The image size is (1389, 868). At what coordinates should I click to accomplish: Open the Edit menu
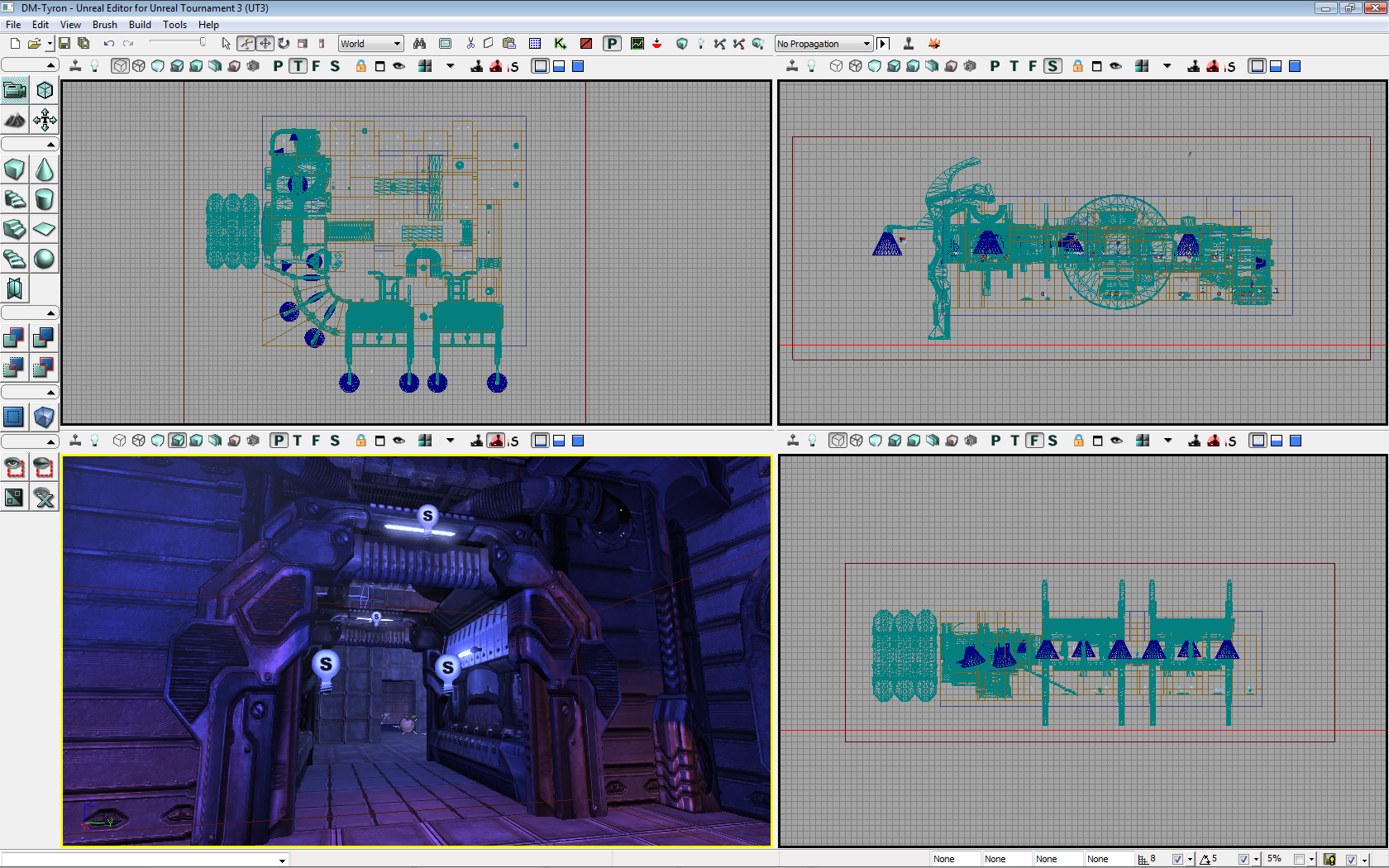click(x=40, y=25)
